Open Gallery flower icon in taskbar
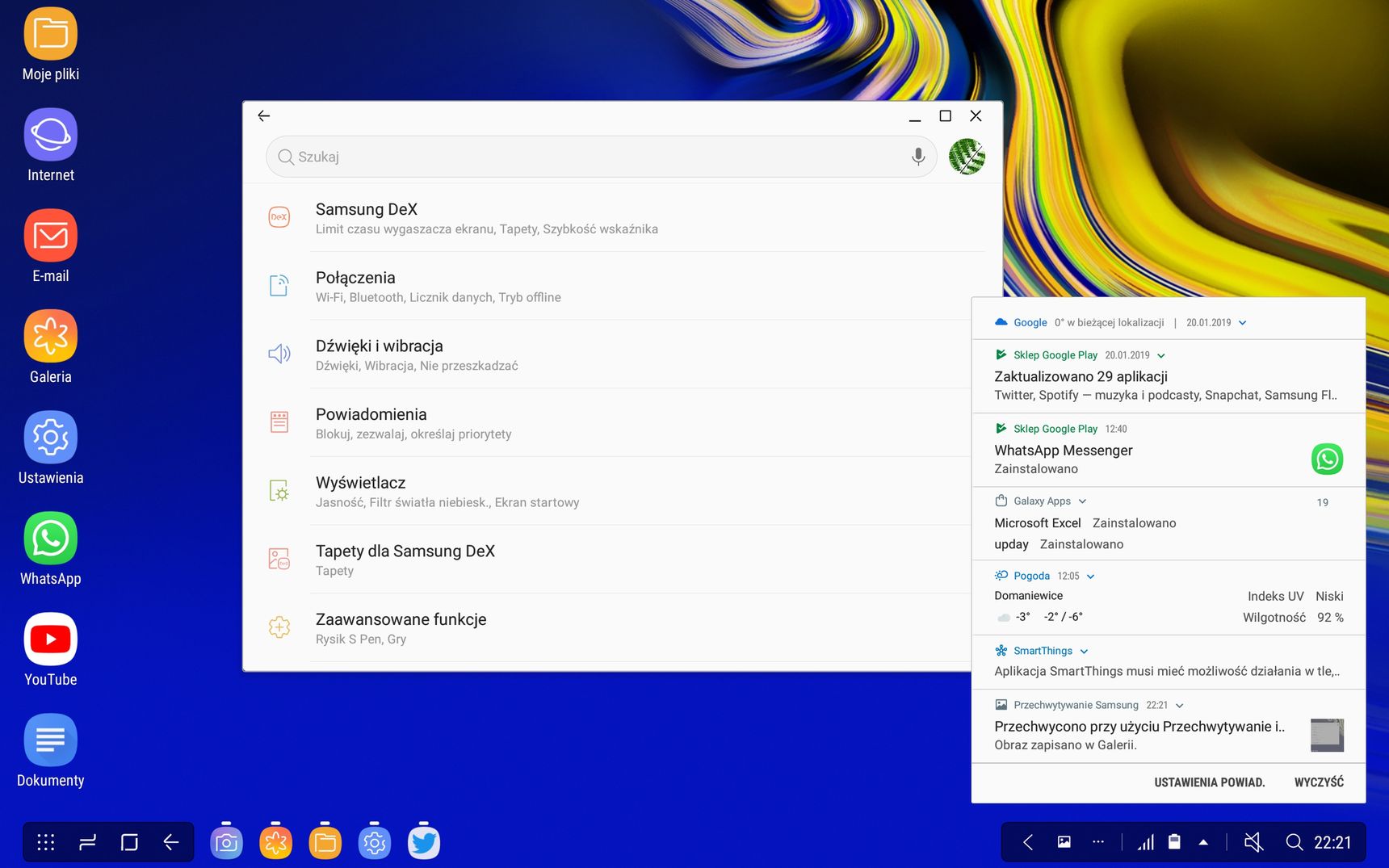 click(276, 842)
